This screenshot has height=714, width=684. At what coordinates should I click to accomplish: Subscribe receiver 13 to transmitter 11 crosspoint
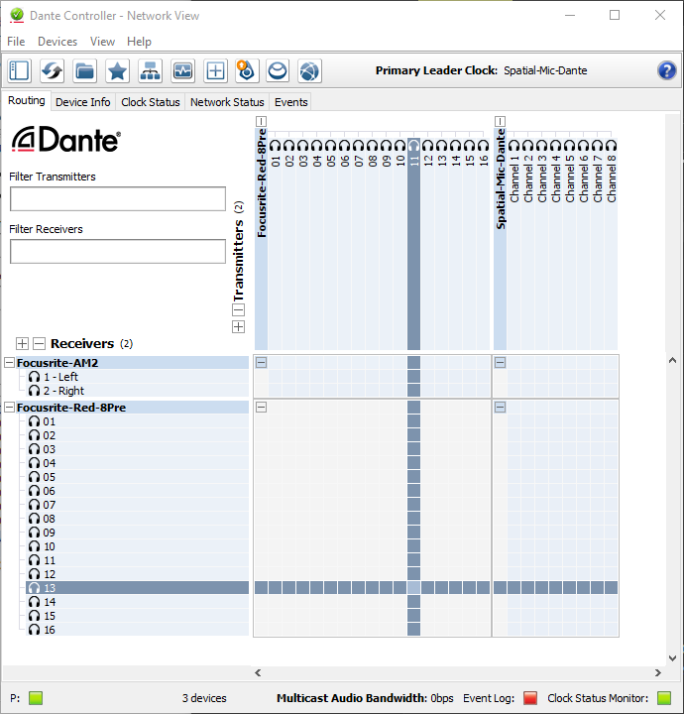pos(414,588)
